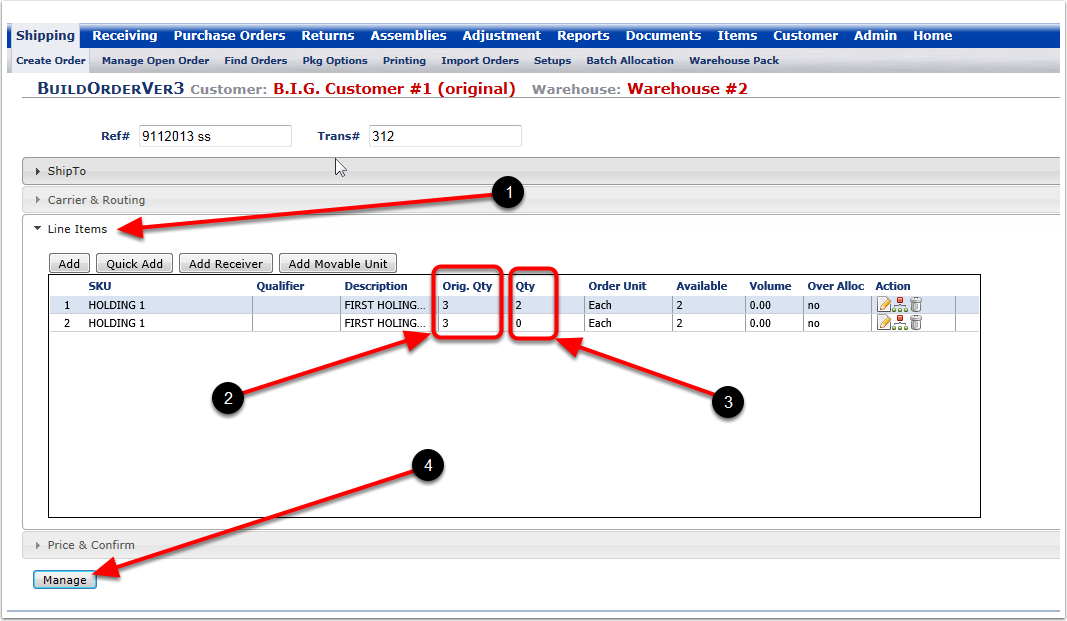Click the Orig. Qty column header
Viewport: 1067px width, 621px height.
click(x=467, y=286)
